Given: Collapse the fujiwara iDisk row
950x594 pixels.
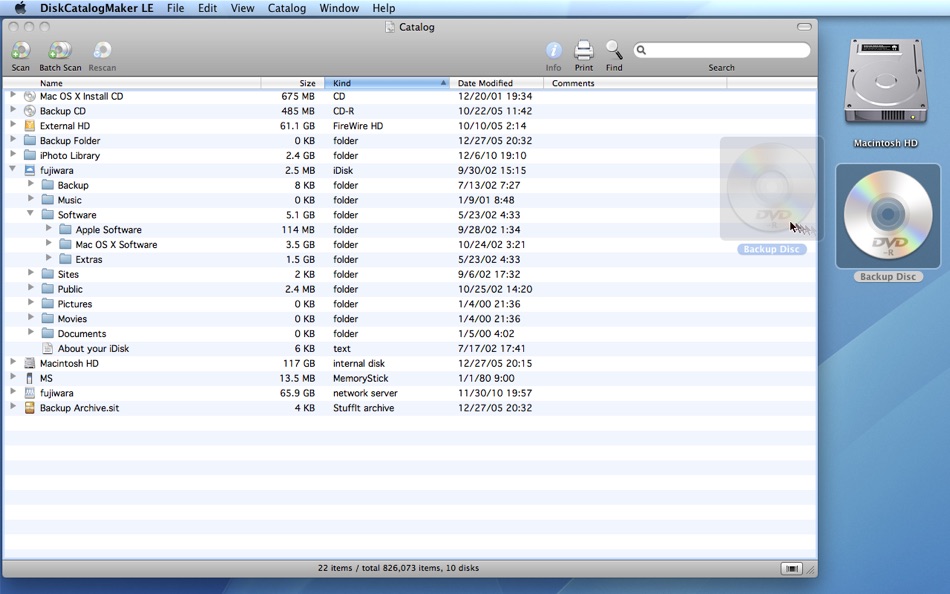Looking at the screenshot, I should coord(13,169).
